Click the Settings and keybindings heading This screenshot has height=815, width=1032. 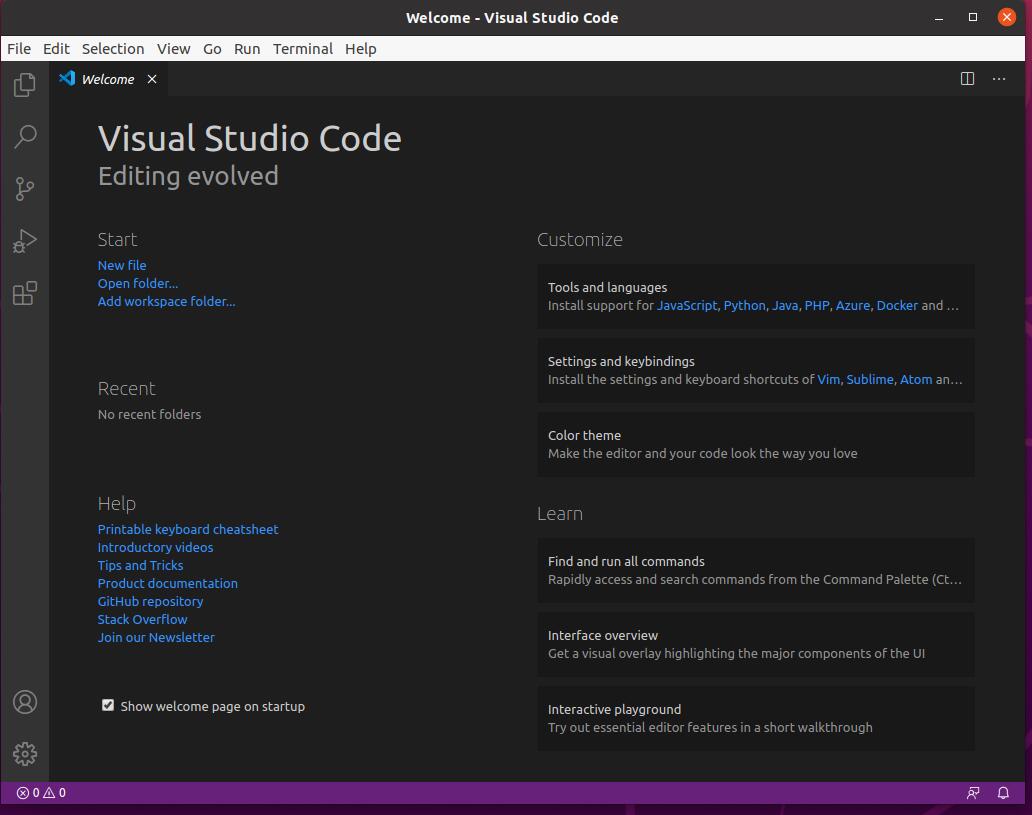coord(621,361)
